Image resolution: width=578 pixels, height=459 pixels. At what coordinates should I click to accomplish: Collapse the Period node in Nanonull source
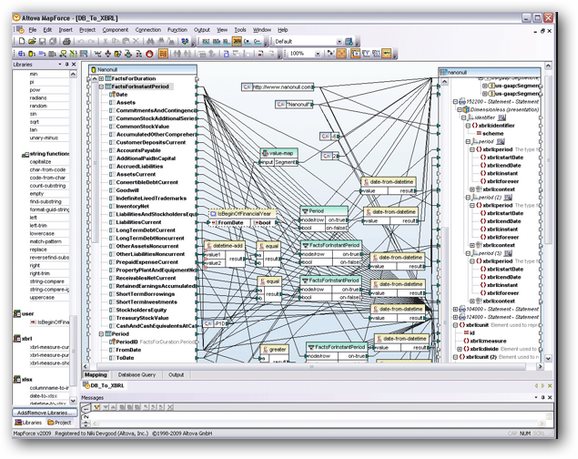point(101,334)
